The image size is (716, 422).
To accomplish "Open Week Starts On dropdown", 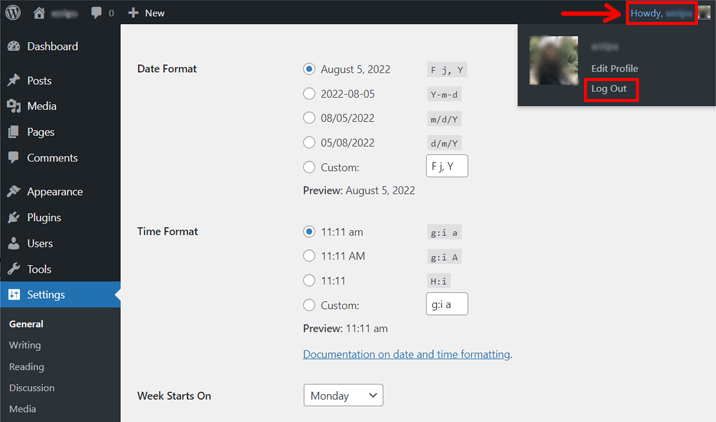I will pos(343,395).
